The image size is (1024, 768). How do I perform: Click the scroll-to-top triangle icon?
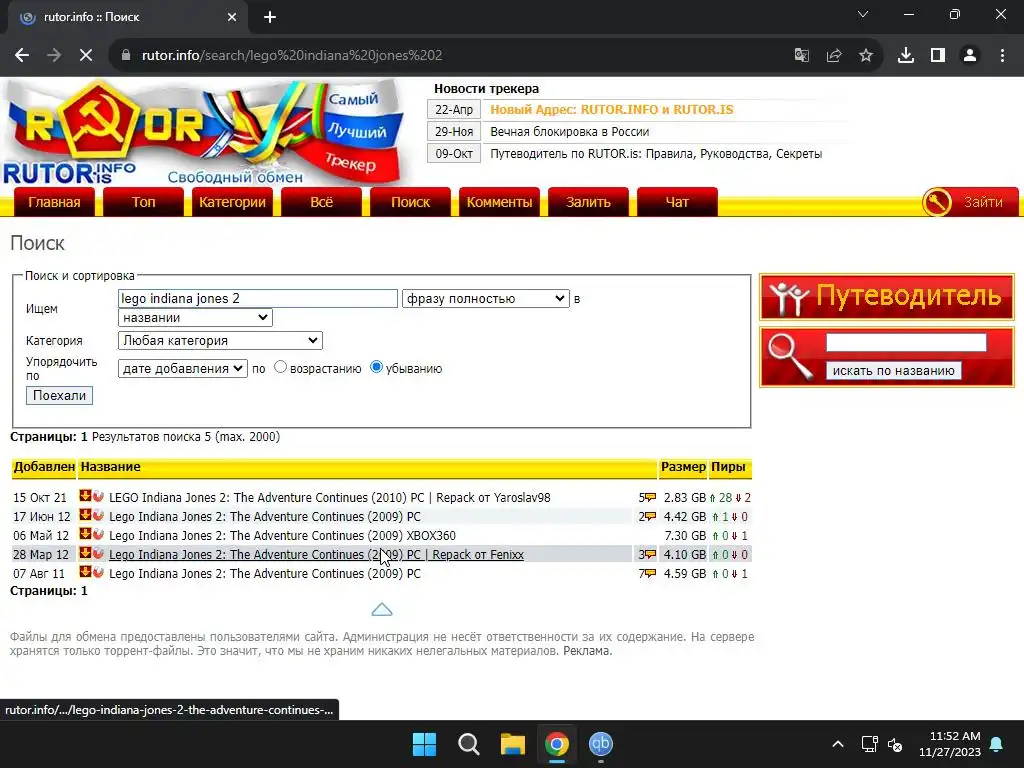[x=382, y=609]
